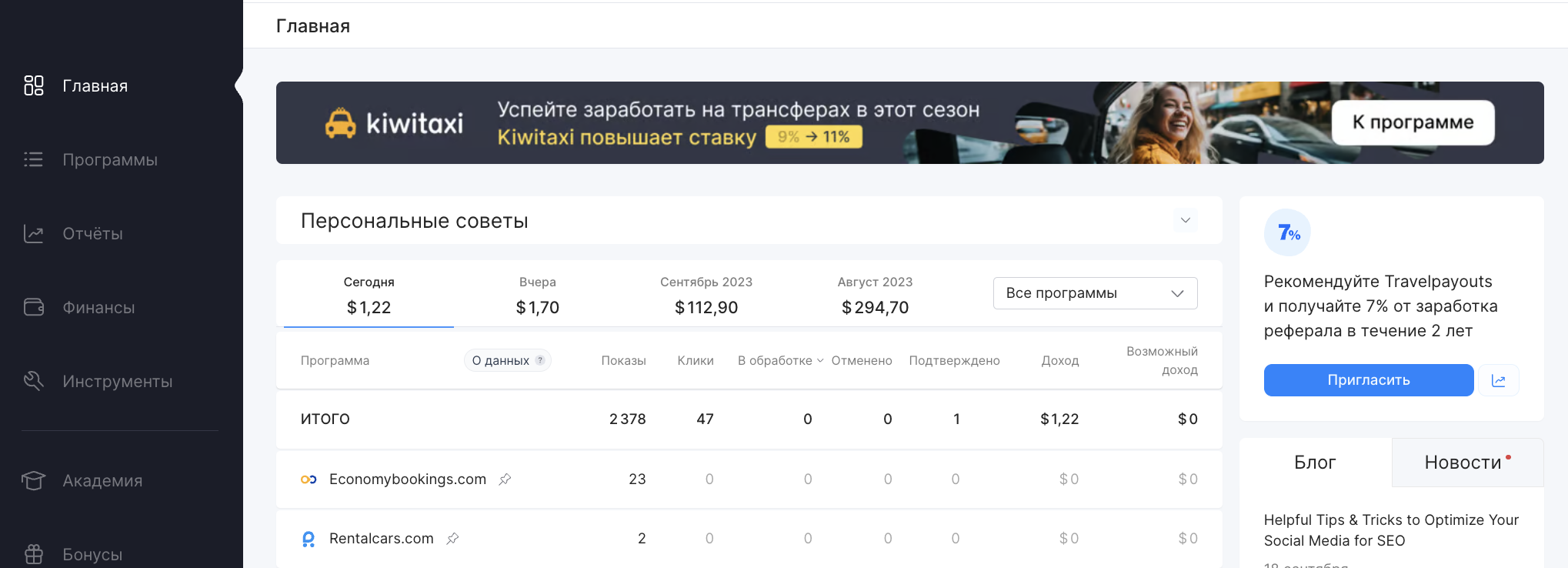Click Economybookings.com impressions value 23
Screen dimensions: 1568x568
637,479
